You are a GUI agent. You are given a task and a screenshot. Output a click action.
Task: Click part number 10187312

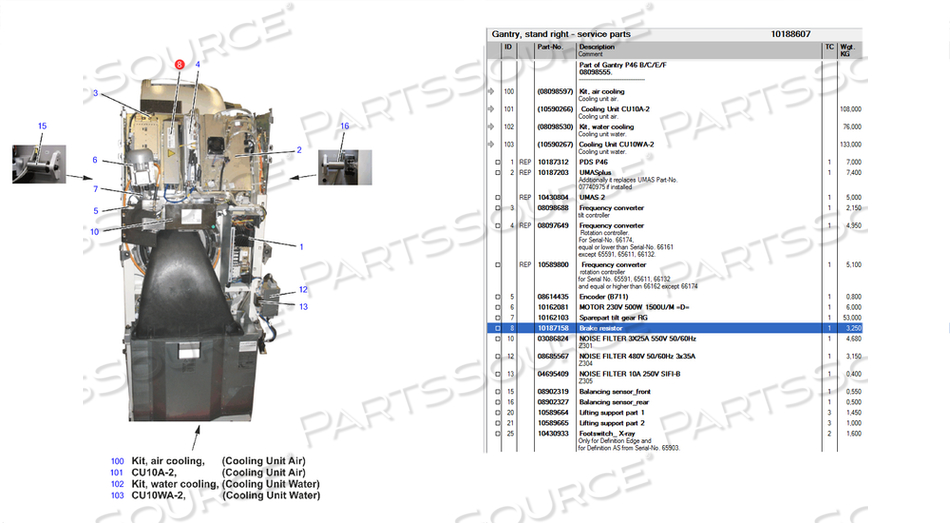[553, 162]
